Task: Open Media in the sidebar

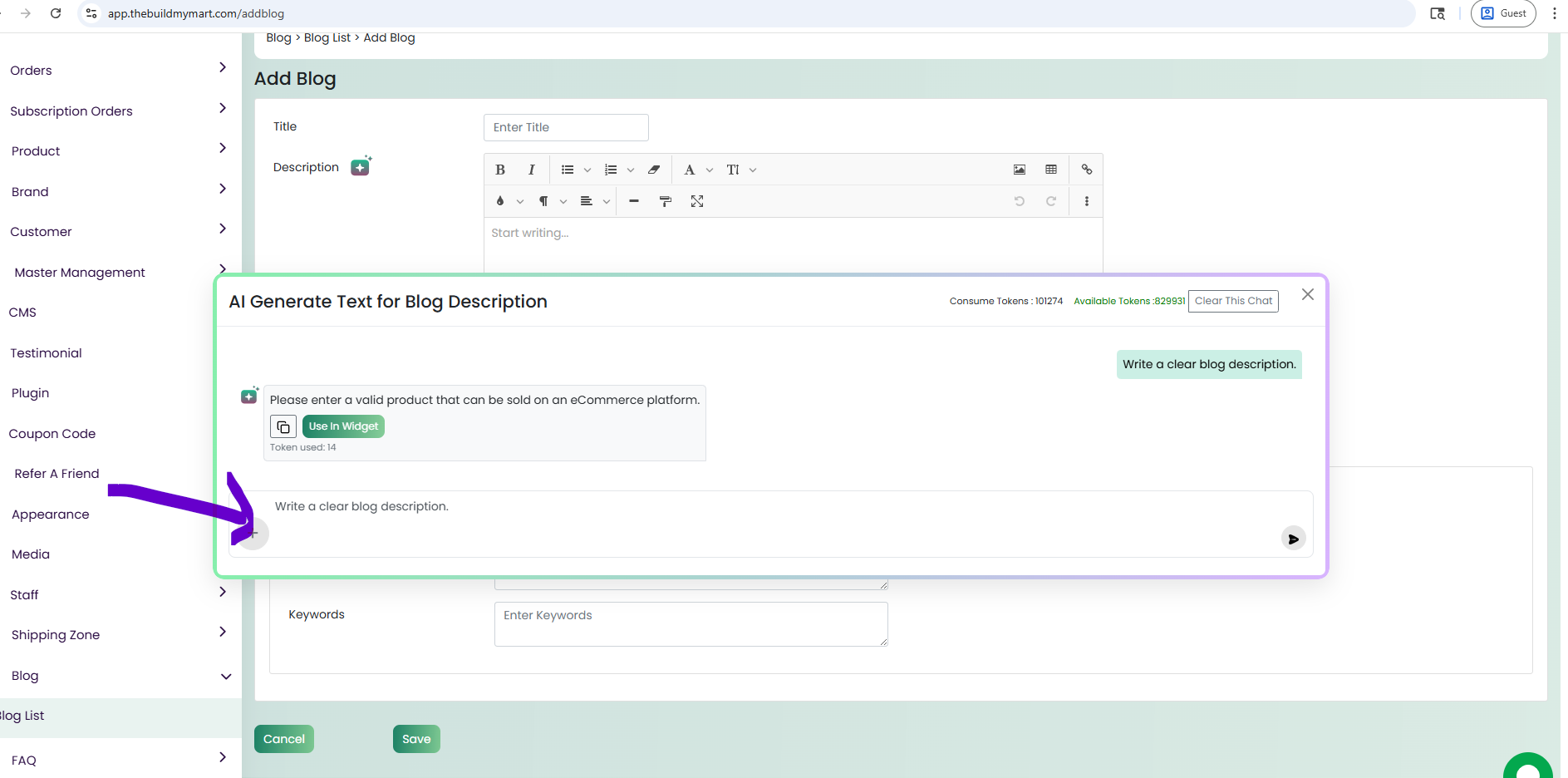Action: (31, 554)
